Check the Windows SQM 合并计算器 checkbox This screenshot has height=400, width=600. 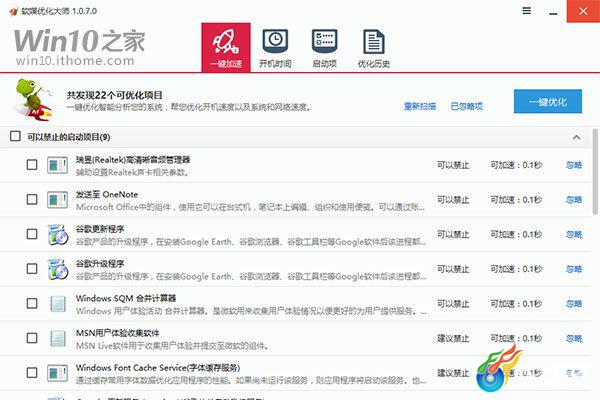click(x=32, y=304)
